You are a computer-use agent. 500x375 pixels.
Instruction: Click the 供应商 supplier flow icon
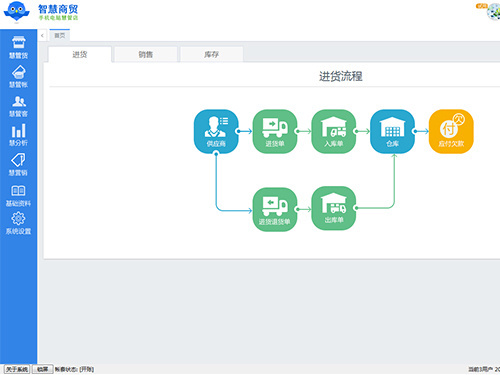[x=216, y=131]
